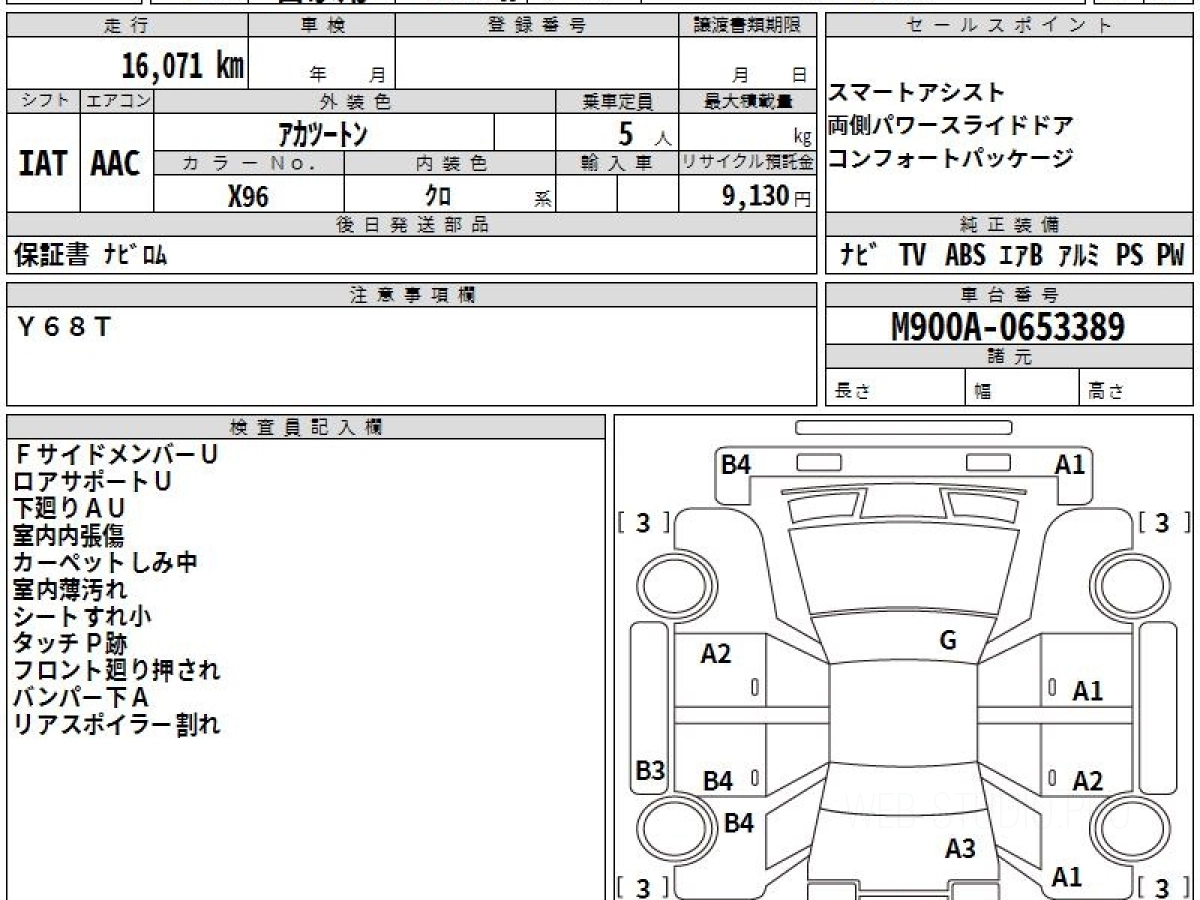Image resolution: width=1200 pixels, height=900 pixels.
Task: Select the 保証書 ナビロム entry
Action: (x=90, y=255)
